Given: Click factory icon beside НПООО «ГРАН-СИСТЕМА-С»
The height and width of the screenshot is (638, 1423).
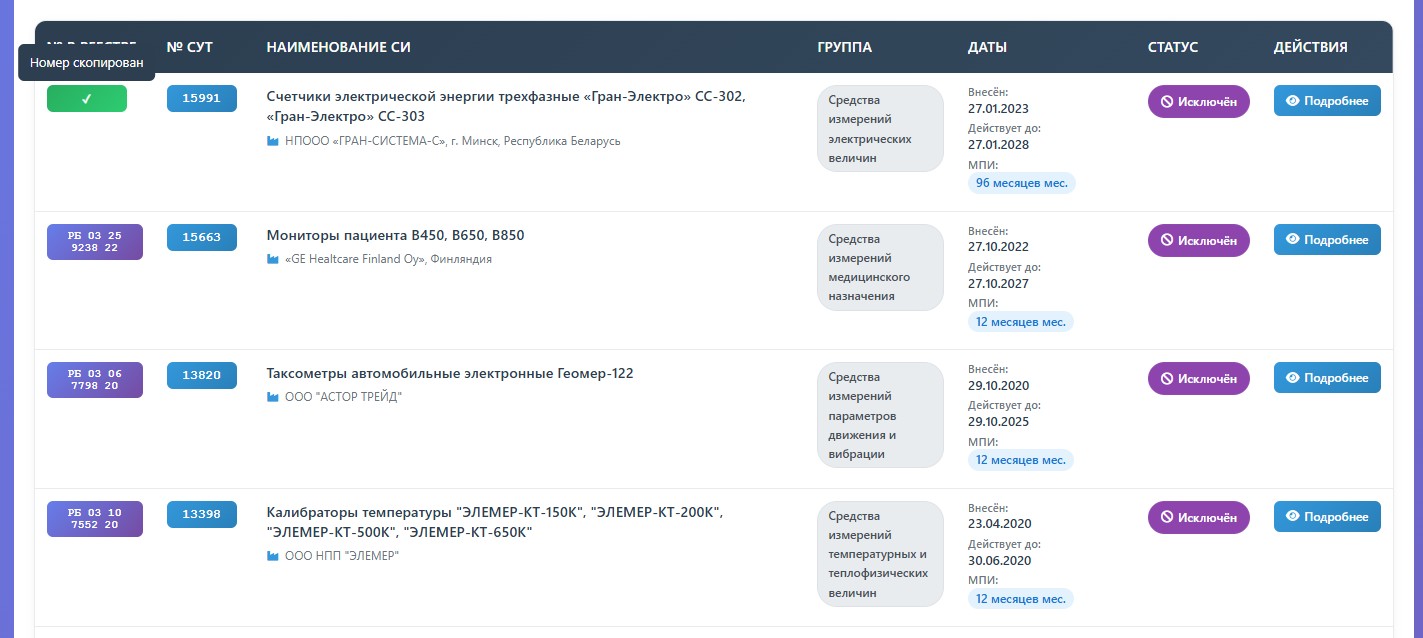Looking at the screenshot, I should pos(272,141).
